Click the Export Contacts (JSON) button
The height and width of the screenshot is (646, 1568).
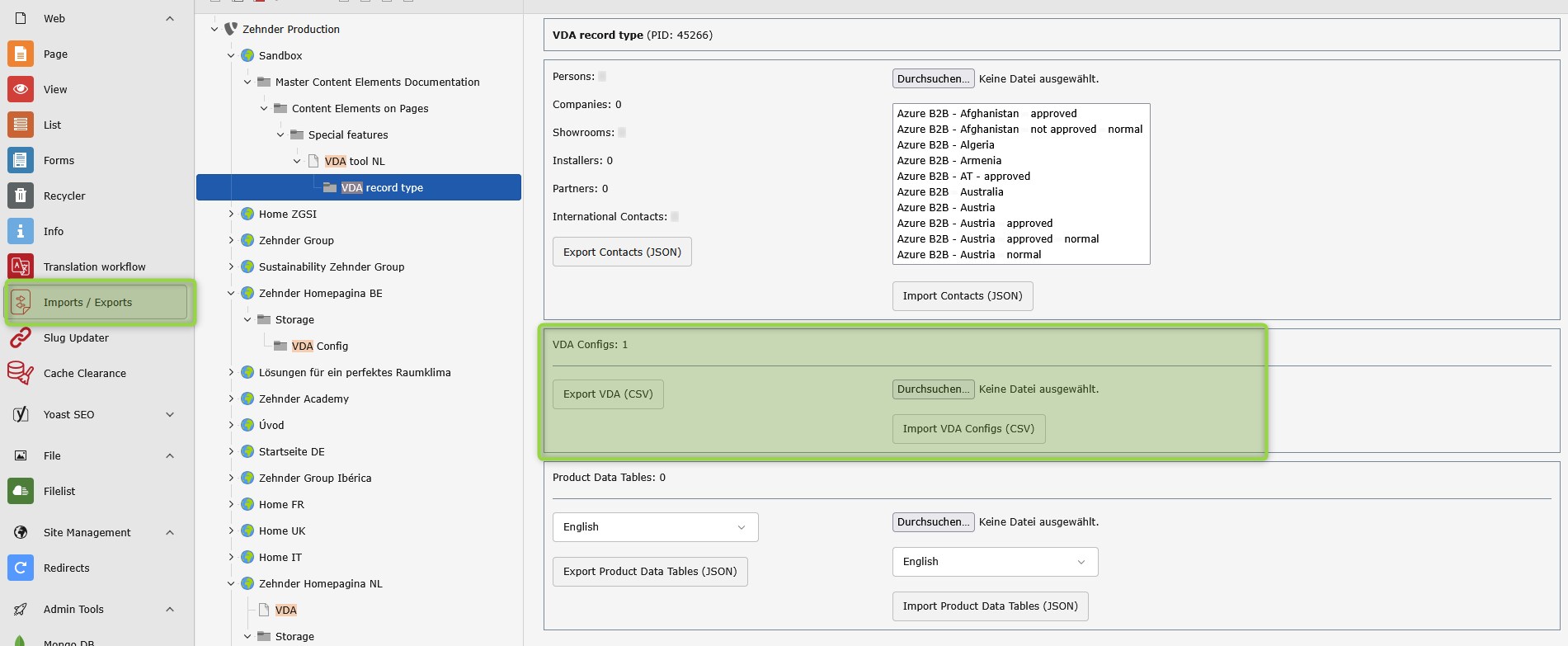click(x=622, y=252)
